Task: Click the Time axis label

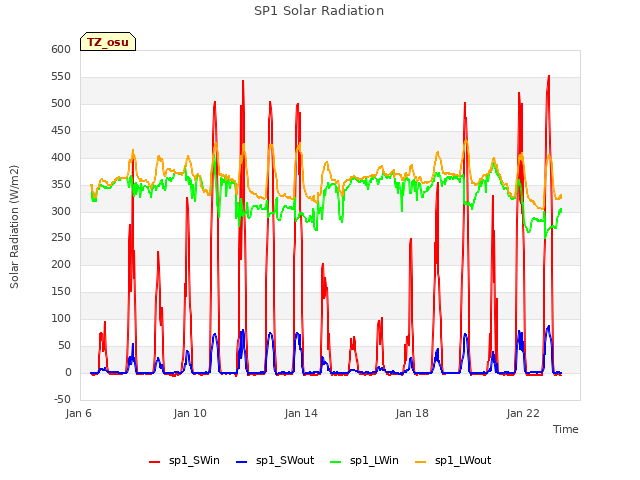Action: pyautogui.click(x=565, y=429)
